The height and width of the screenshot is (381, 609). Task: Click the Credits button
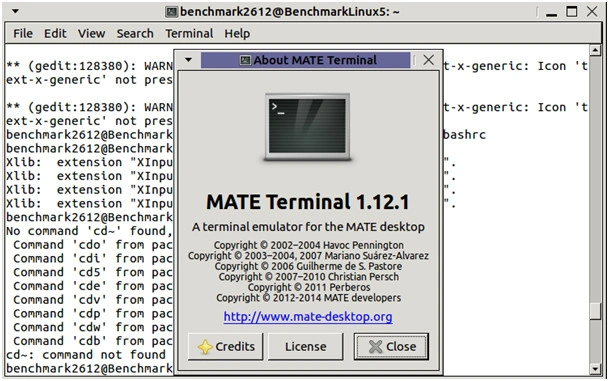pyautogui.click(x=226, y=346)
